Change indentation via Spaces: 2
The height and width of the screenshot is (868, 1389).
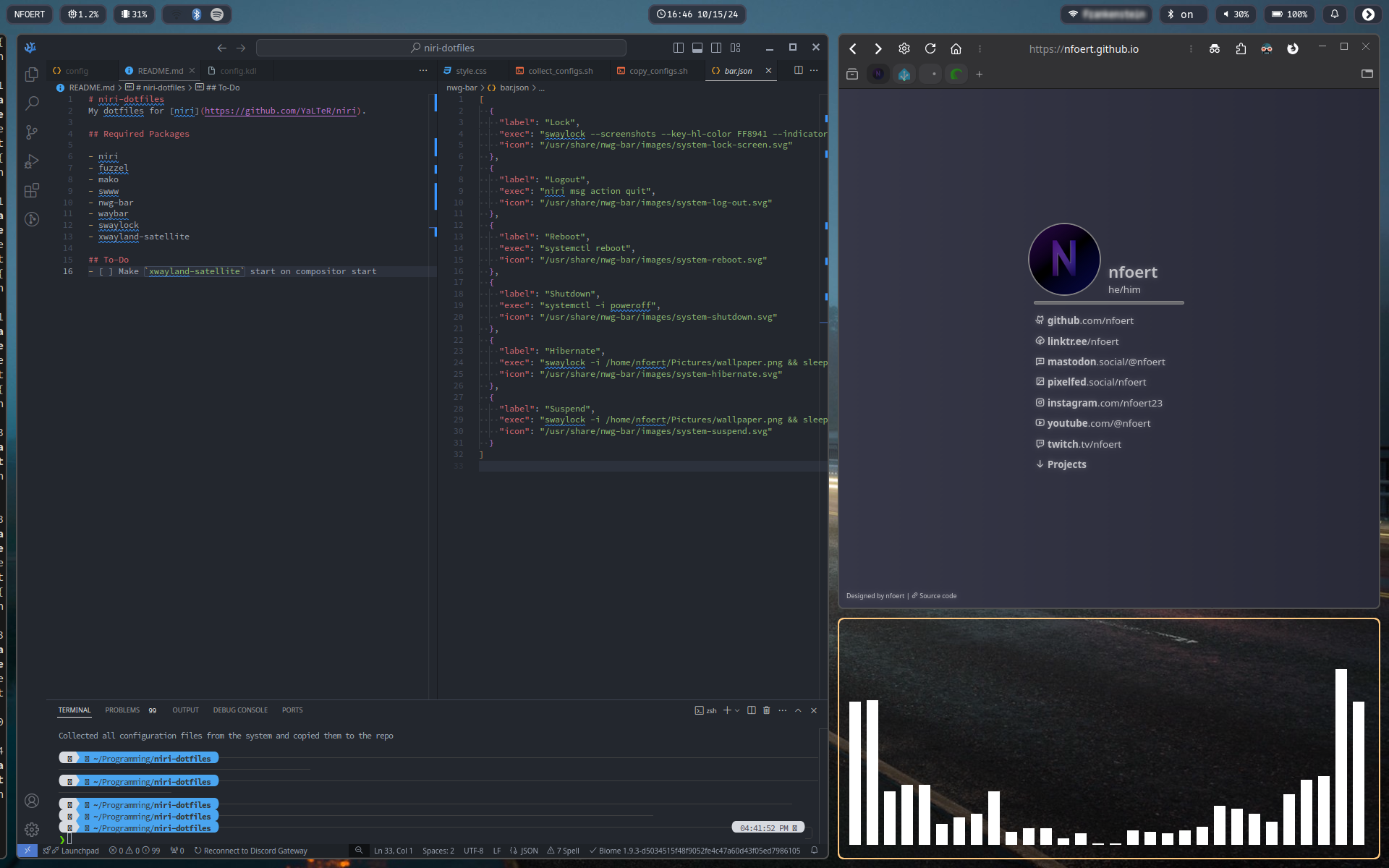pyautogui.click(x=438, y=851)
